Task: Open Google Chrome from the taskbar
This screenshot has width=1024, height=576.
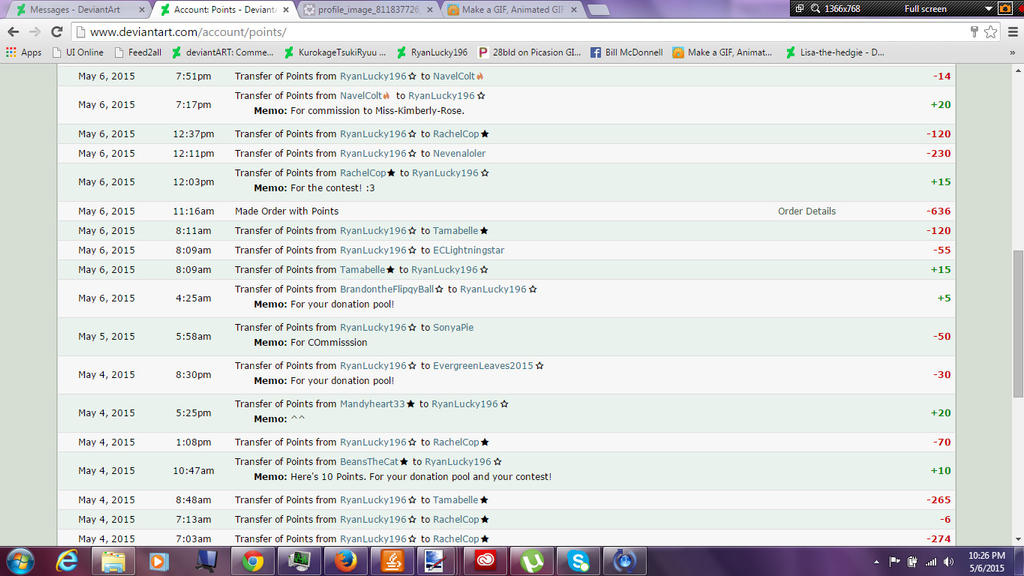Action: 253,561
